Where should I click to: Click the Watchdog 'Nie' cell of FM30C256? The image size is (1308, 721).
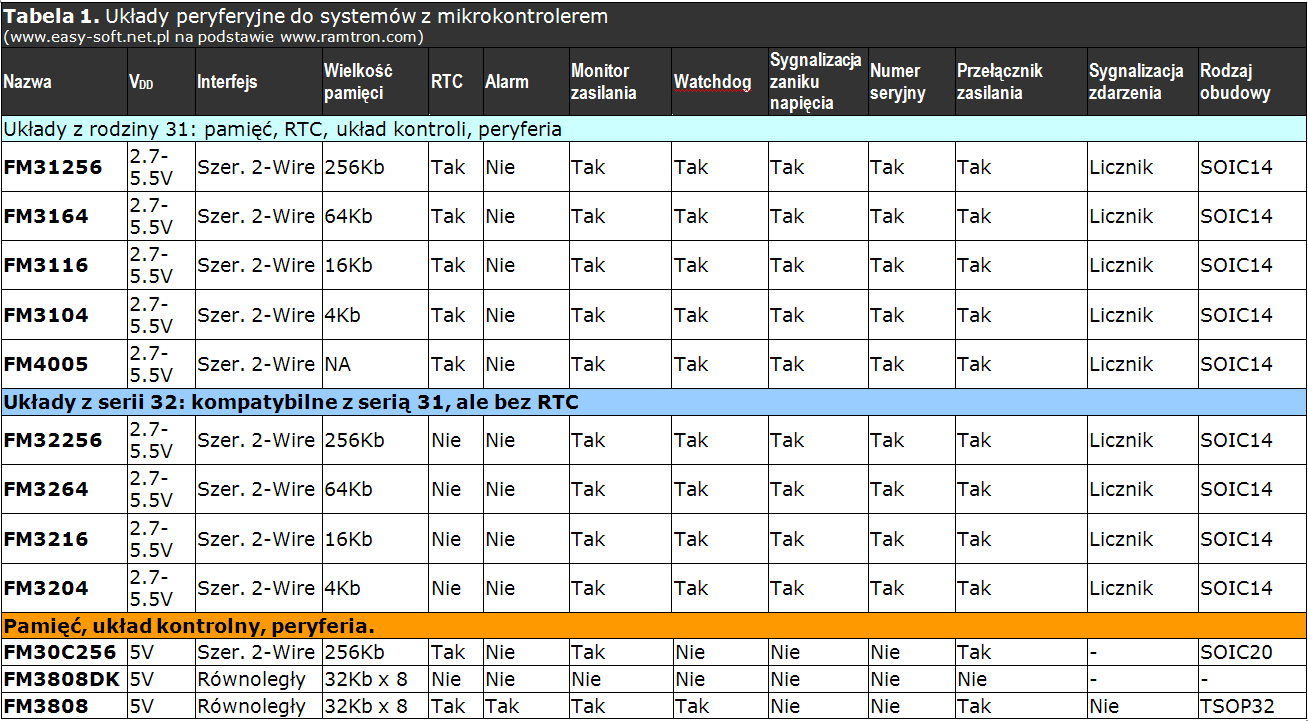pyautogui.click(x=720, y=652)
